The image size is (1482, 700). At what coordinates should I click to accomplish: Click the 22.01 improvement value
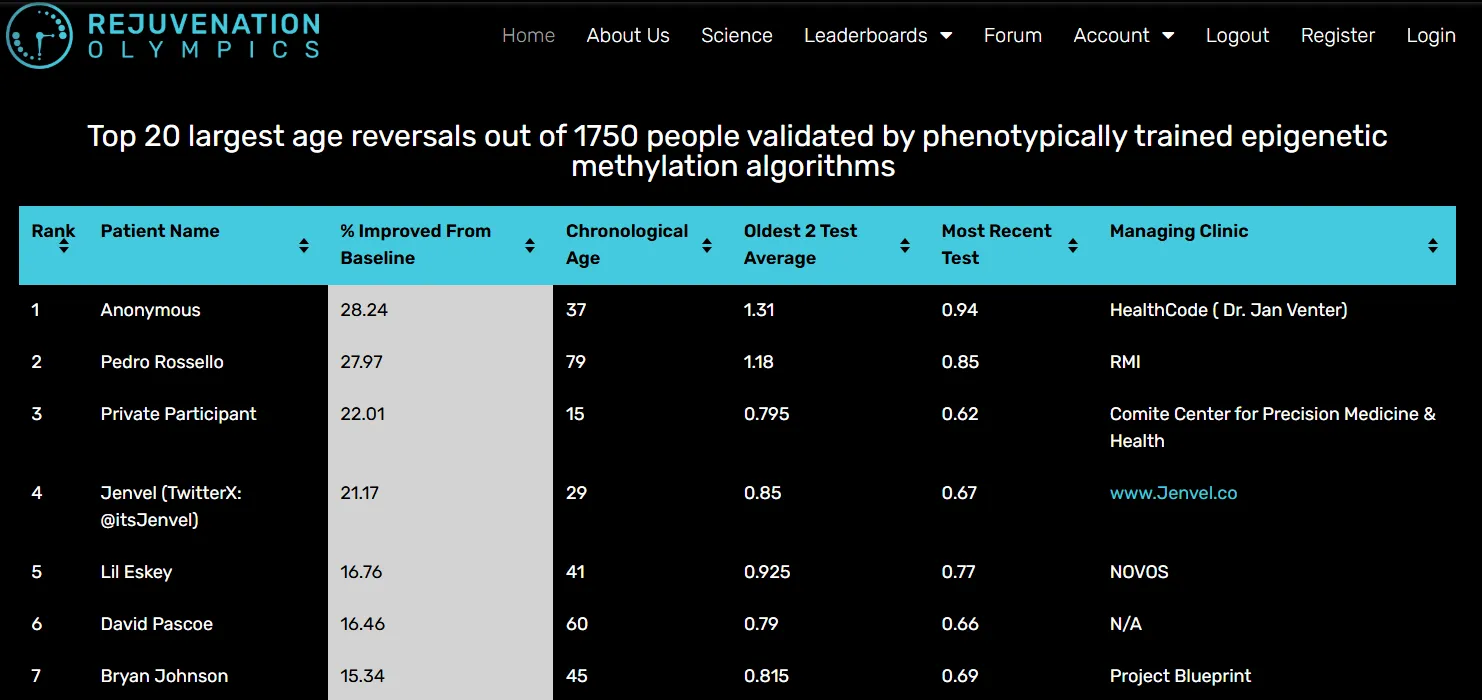pos(363,414)
